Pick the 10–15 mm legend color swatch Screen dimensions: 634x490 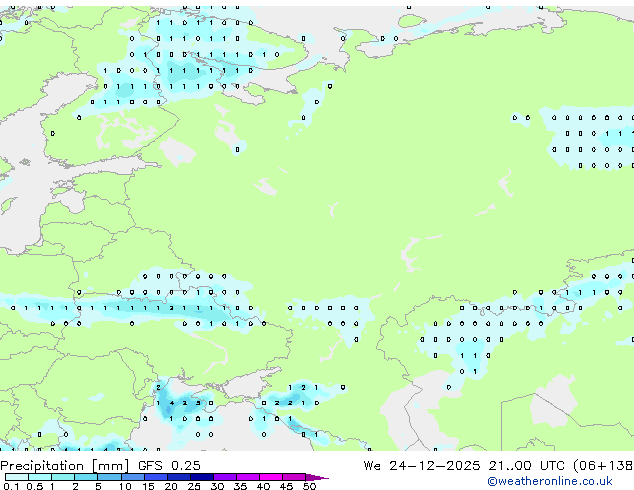132,477
